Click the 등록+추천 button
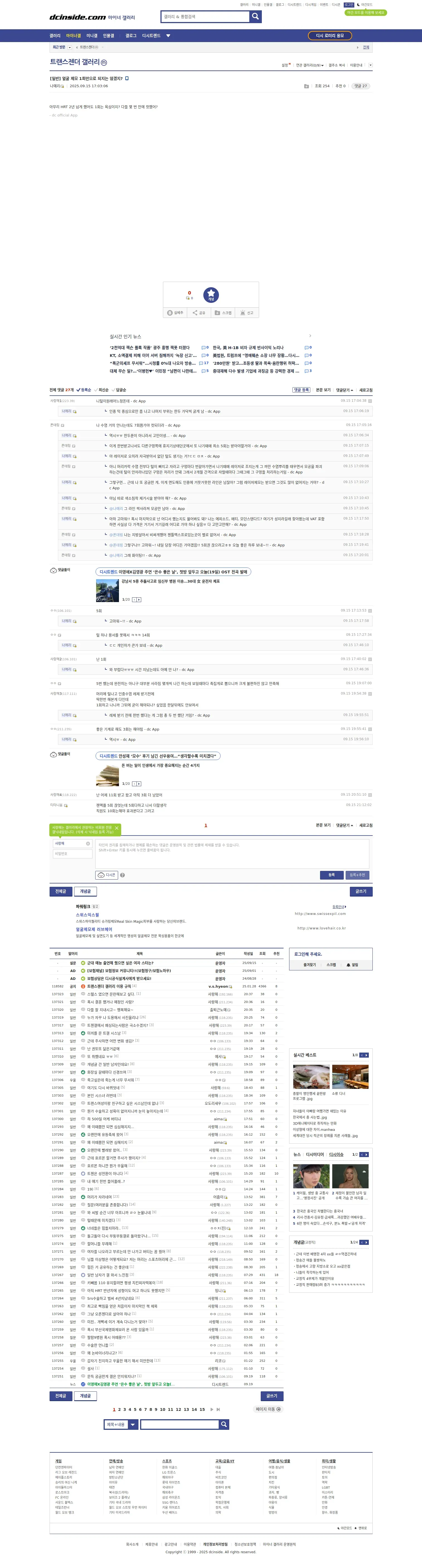The width and height of the screenshot is (422, 1568). 357,875
